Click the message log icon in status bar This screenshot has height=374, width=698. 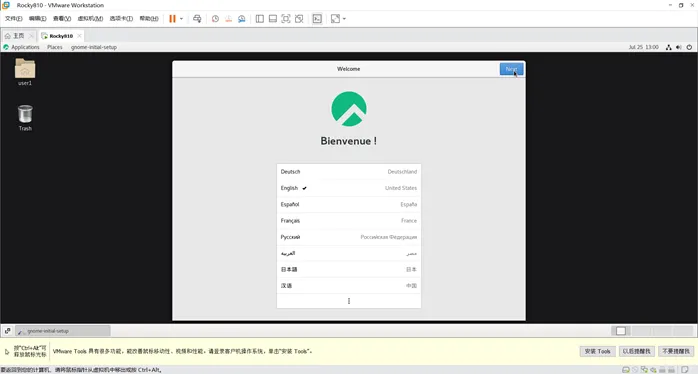[x=685, y=370]
